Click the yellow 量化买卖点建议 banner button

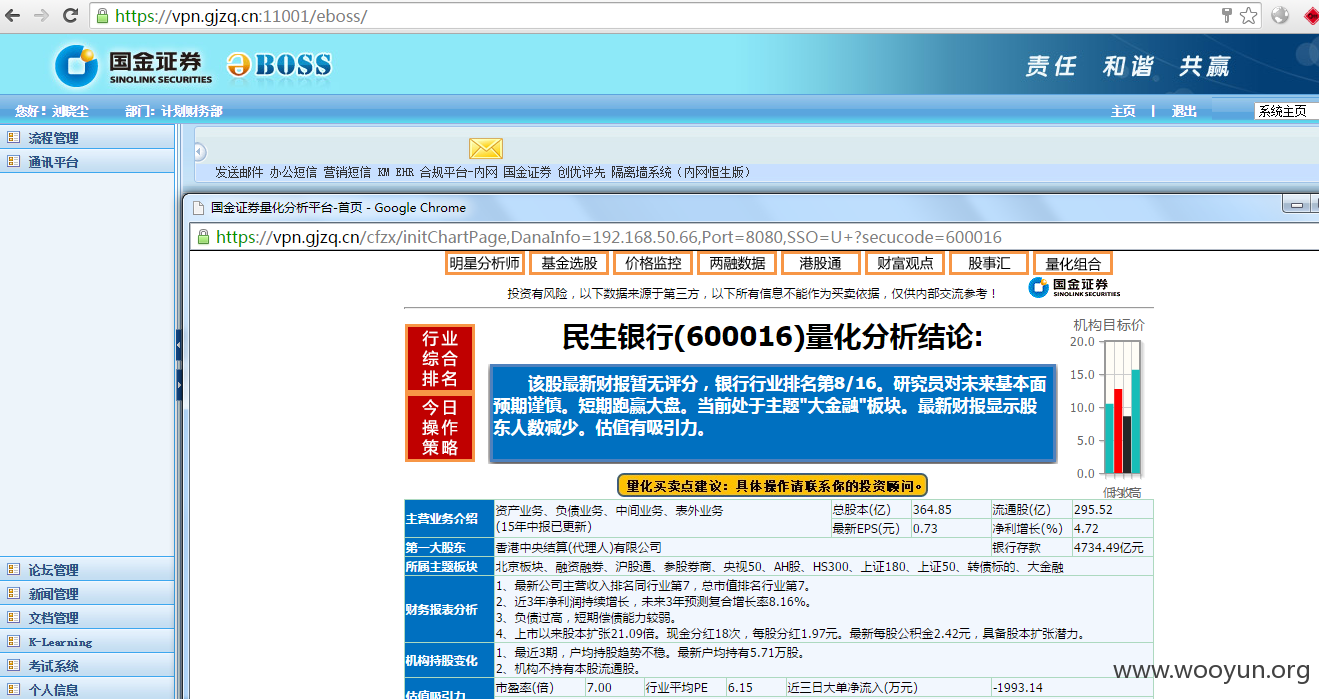[772, 486]
